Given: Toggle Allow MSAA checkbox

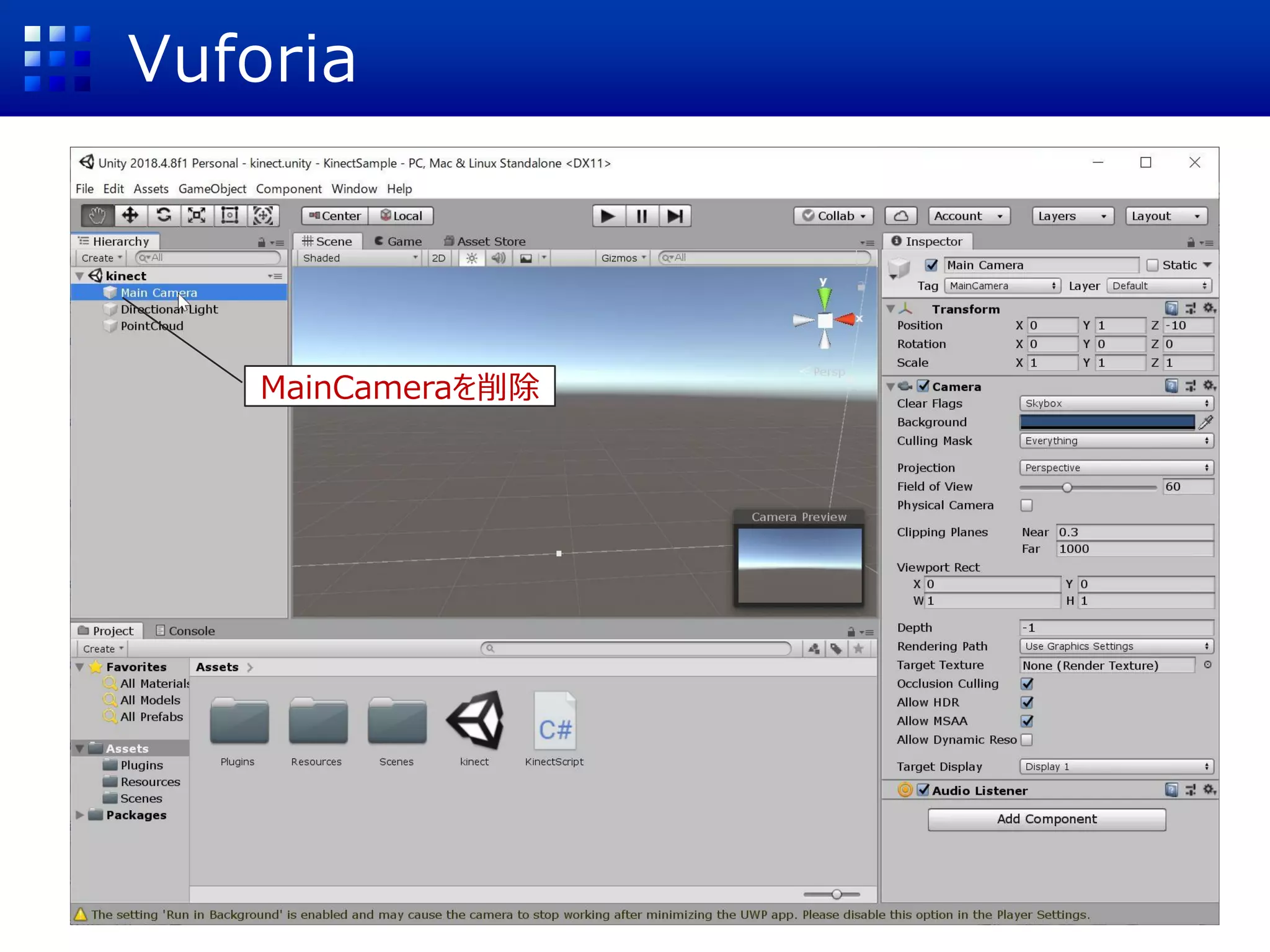Looking at the screenshot, I should 1027,721.
